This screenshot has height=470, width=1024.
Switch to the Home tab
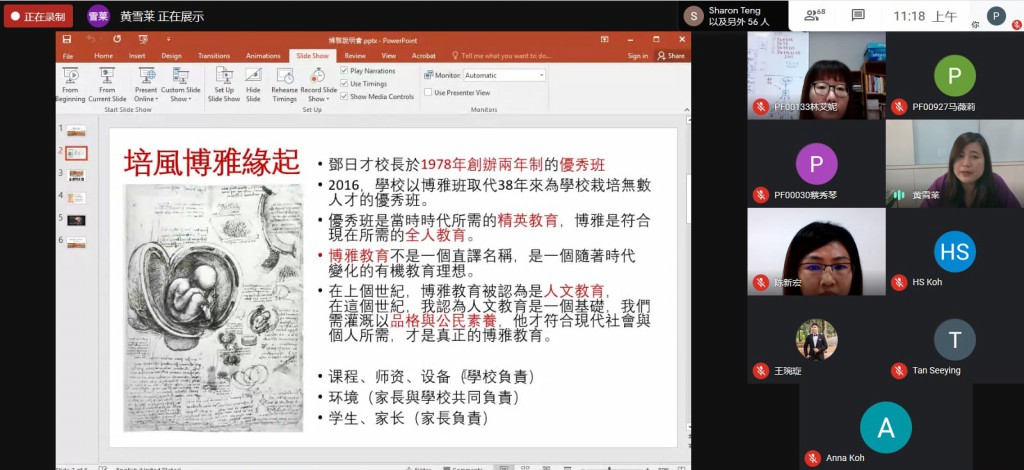tap(103, 56)
